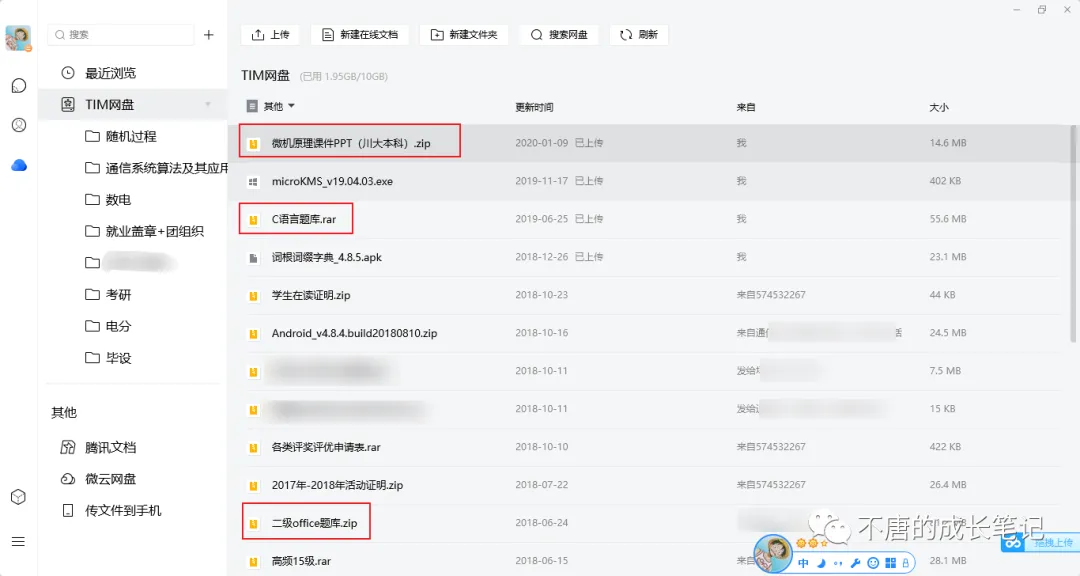Click the moon icon in IME toolbar

pos(821,563)
